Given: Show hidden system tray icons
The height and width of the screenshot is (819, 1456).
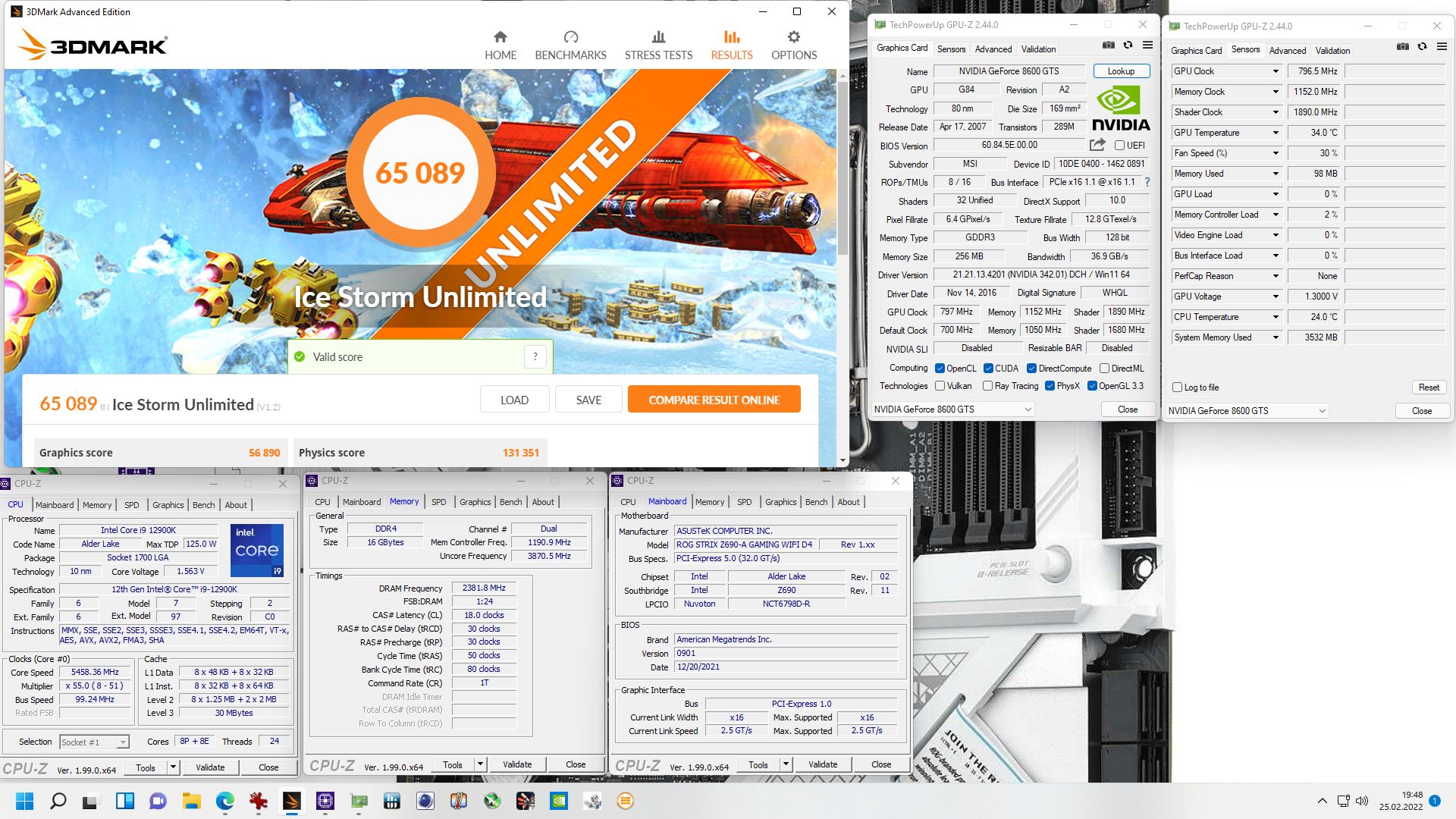Looking at the screenshot, I should click(x=1323, y=801).
